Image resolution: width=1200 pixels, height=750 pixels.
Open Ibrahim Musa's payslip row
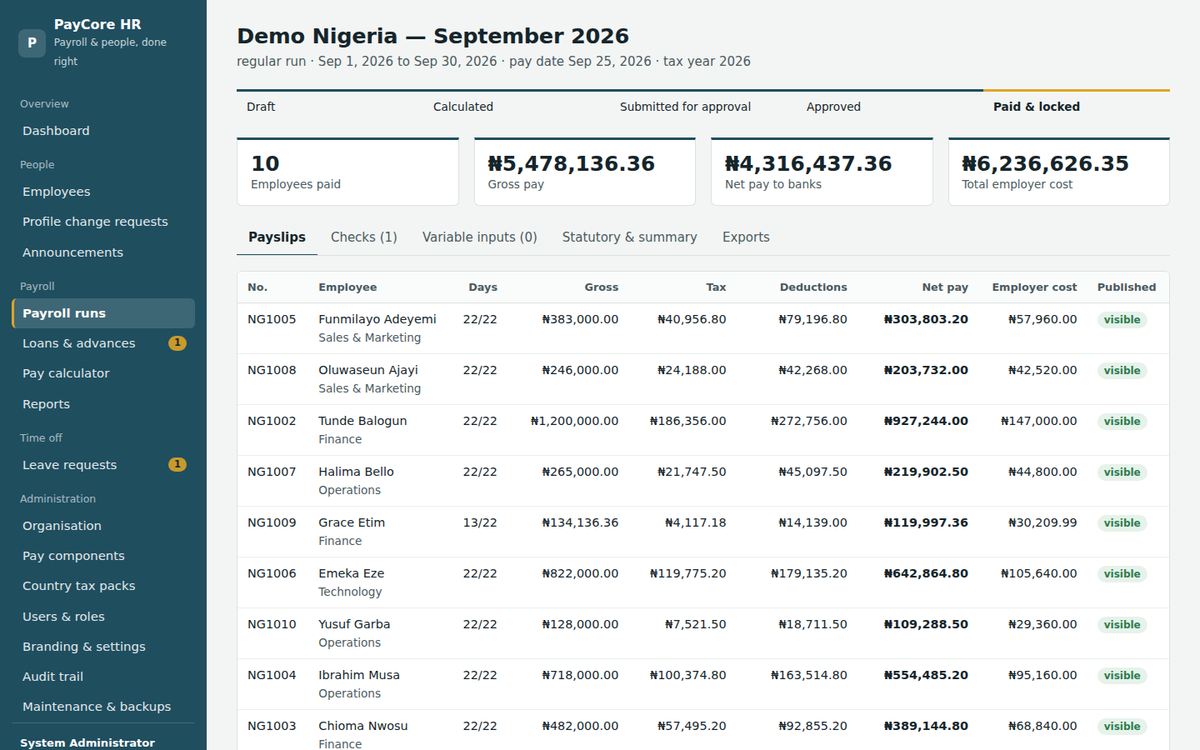703,684
